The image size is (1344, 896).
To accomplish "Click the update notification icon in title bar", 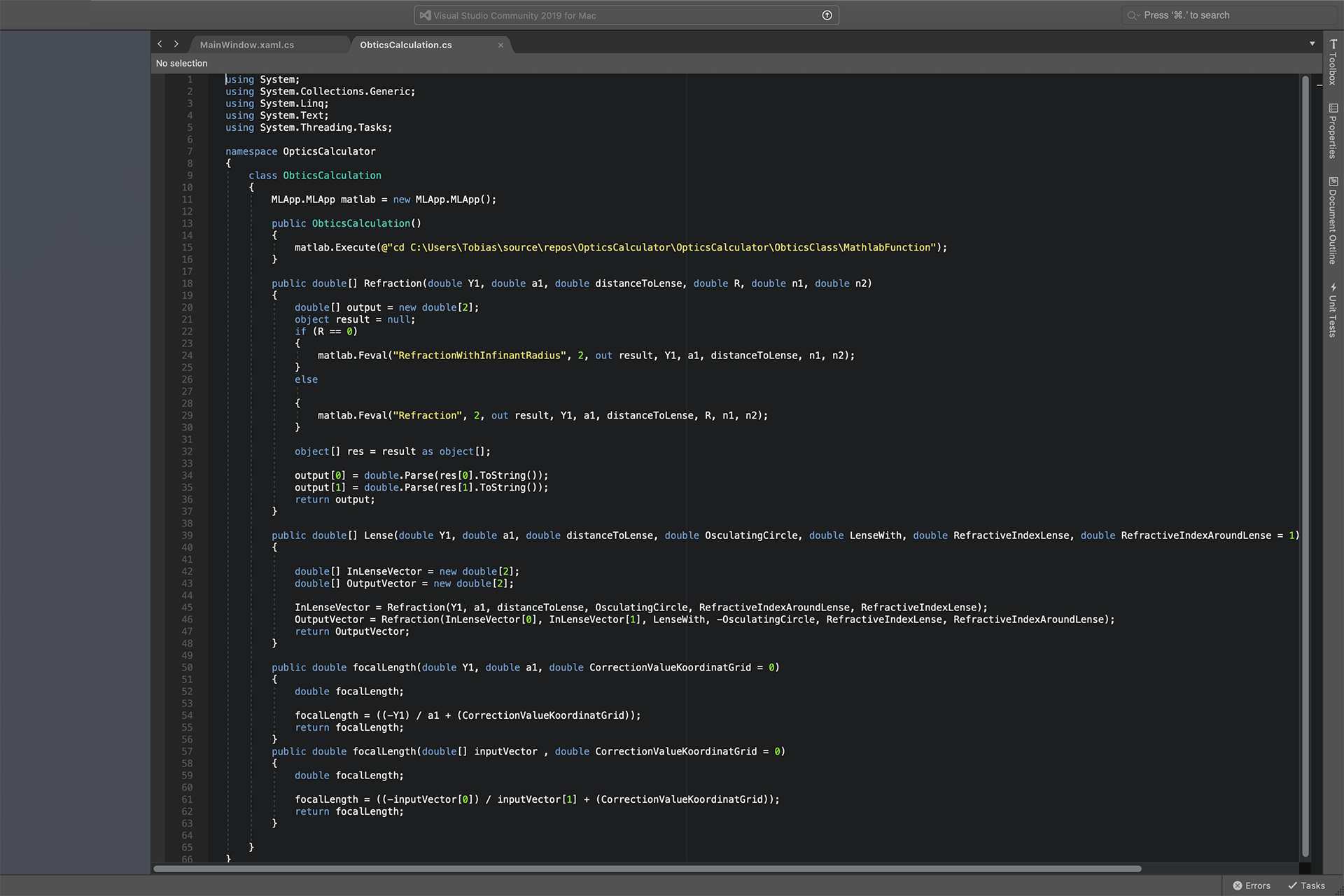I will pyautogui.click(x=827, y=15).
